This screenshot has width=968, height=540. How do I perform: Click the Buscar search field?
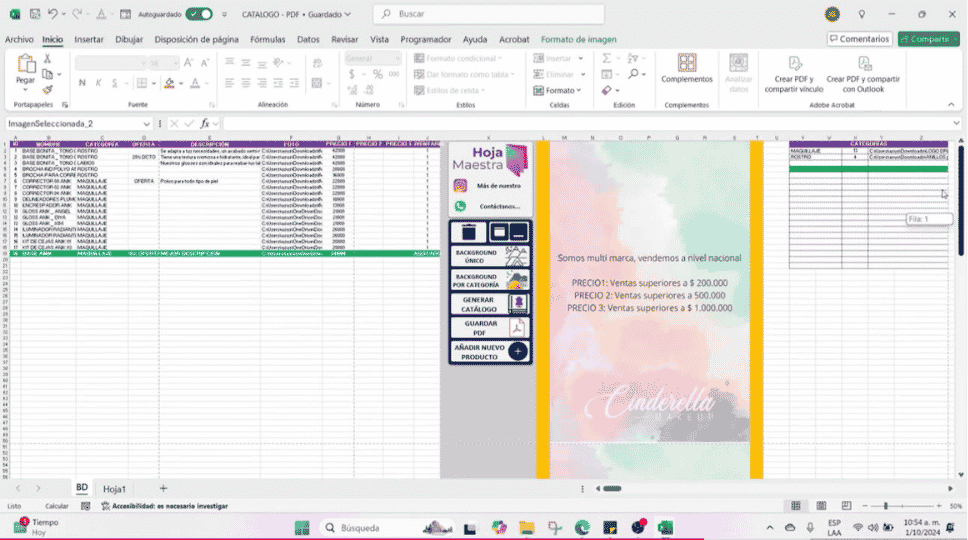coord(489,14)
